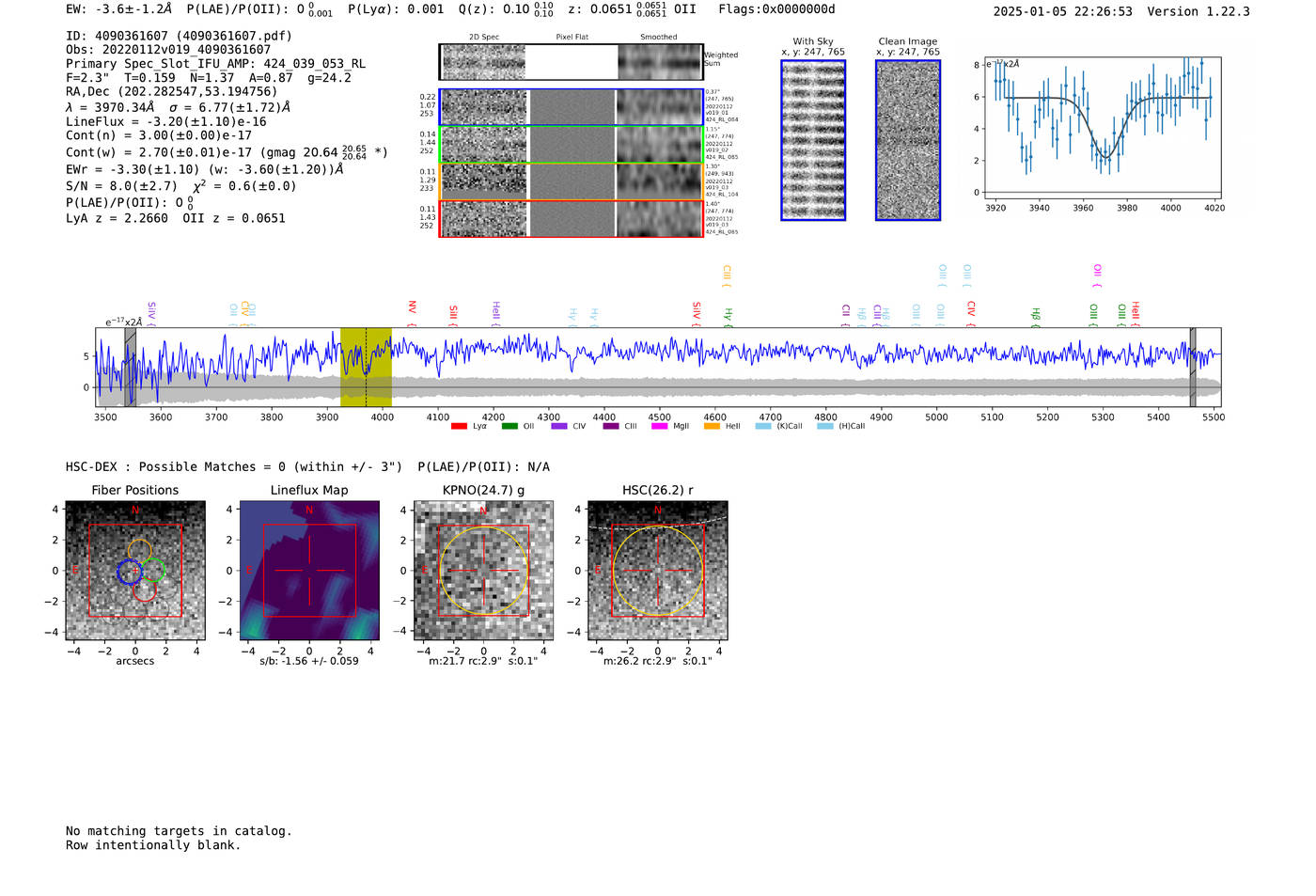The width and height of the screenshot is (1316, 896).
Task: Click the yellow highlighted band in the spectrum
Action: [366, 367]
